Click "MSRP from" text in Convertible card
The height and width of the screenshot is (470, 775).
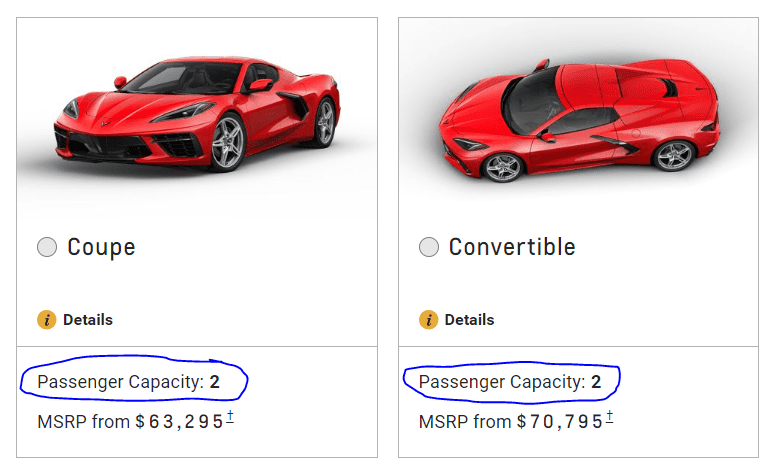[x=464, y=422]
